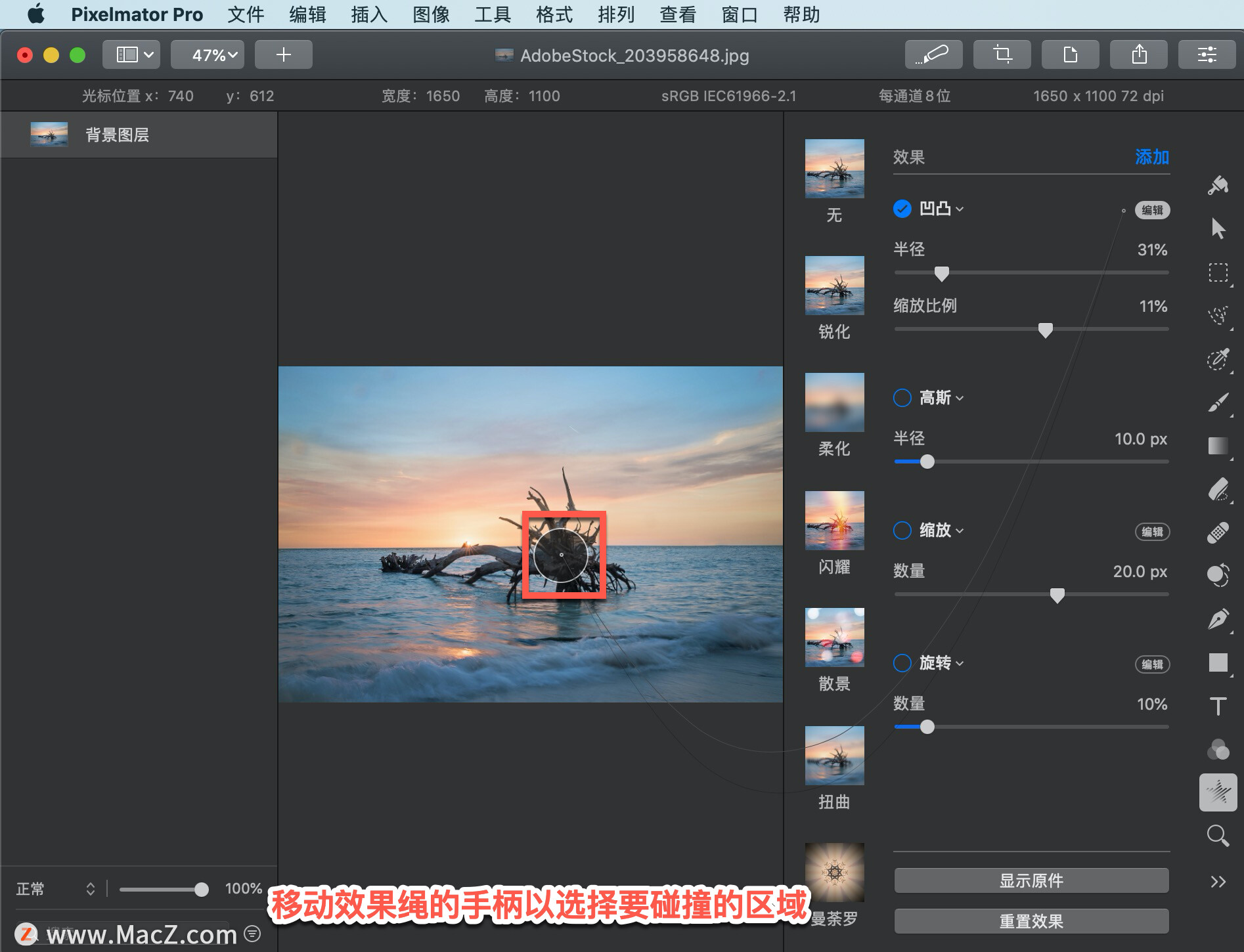The image size is (1244, 952).
Task: Click the ML Enhance wand toolbar icon
Action: [x=933, y=54]
